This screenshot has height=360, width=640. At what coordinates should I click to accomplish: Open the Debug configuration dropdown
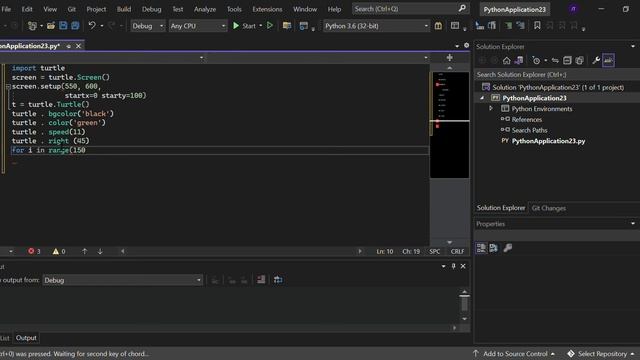(x=148, y=26)
